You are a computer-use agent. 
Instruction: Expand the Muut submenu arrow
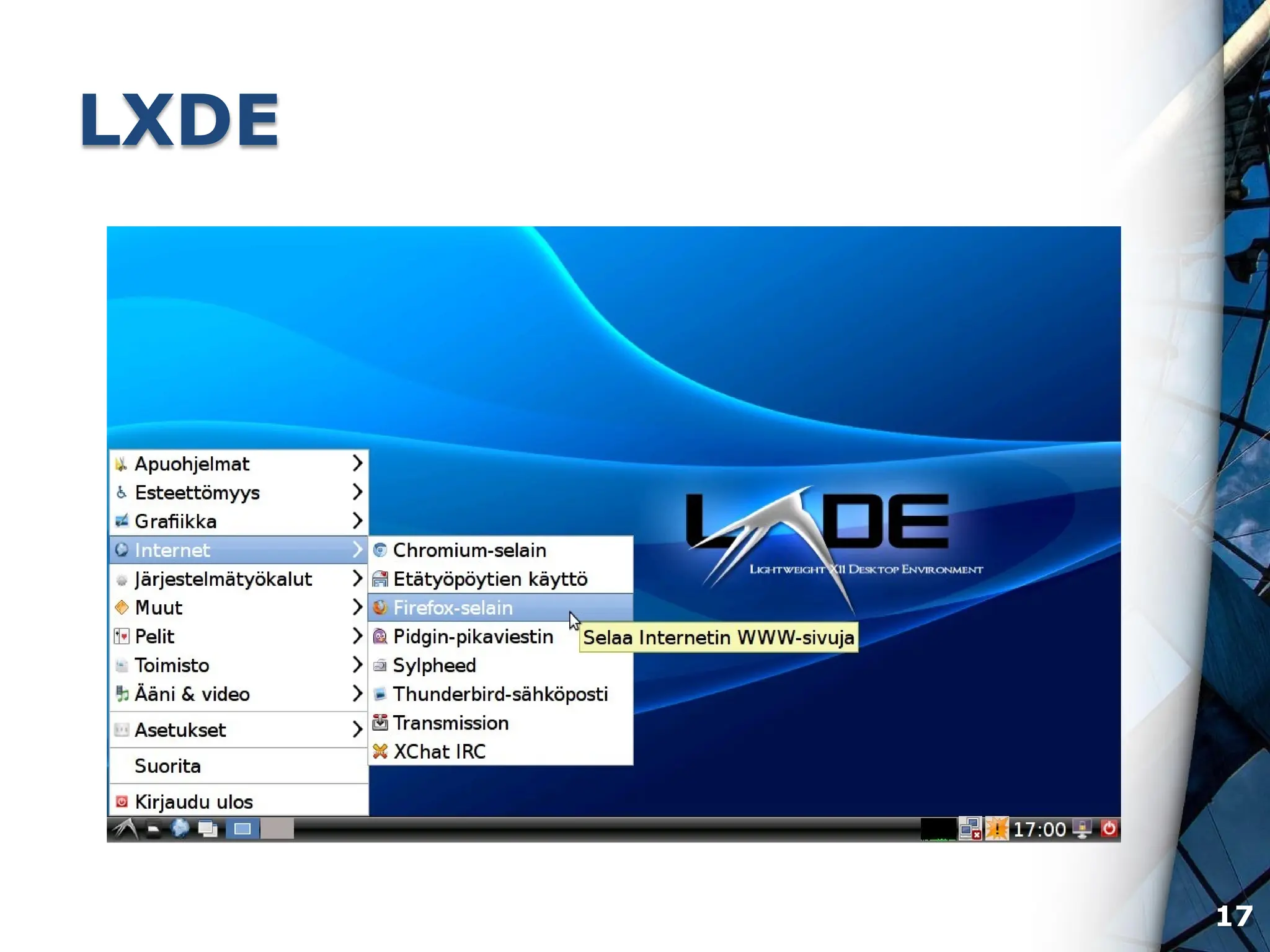357,607
